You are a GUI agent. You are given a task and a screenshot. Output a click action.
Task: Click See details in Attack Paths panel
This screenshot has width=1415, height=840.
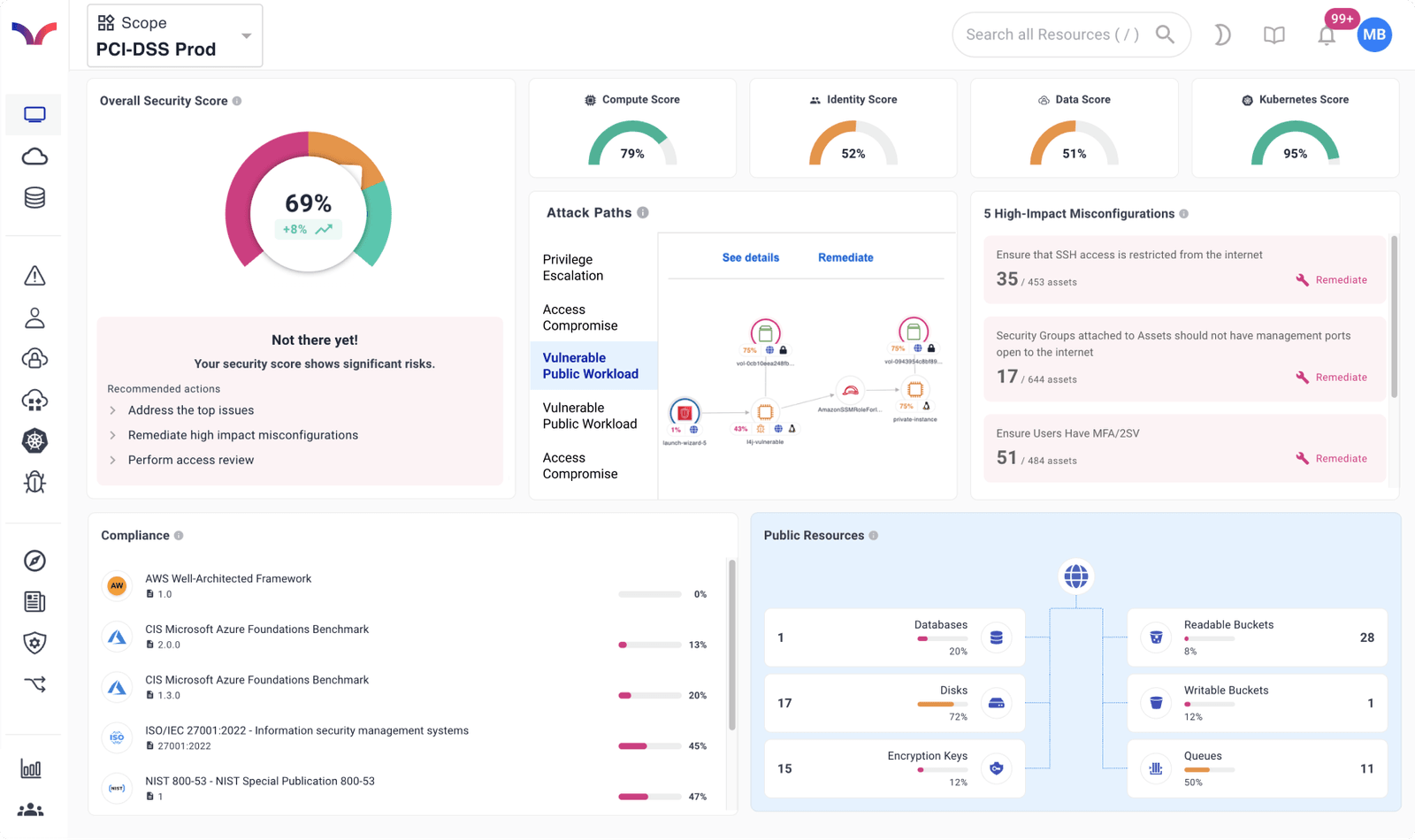(x=750, y=257)
